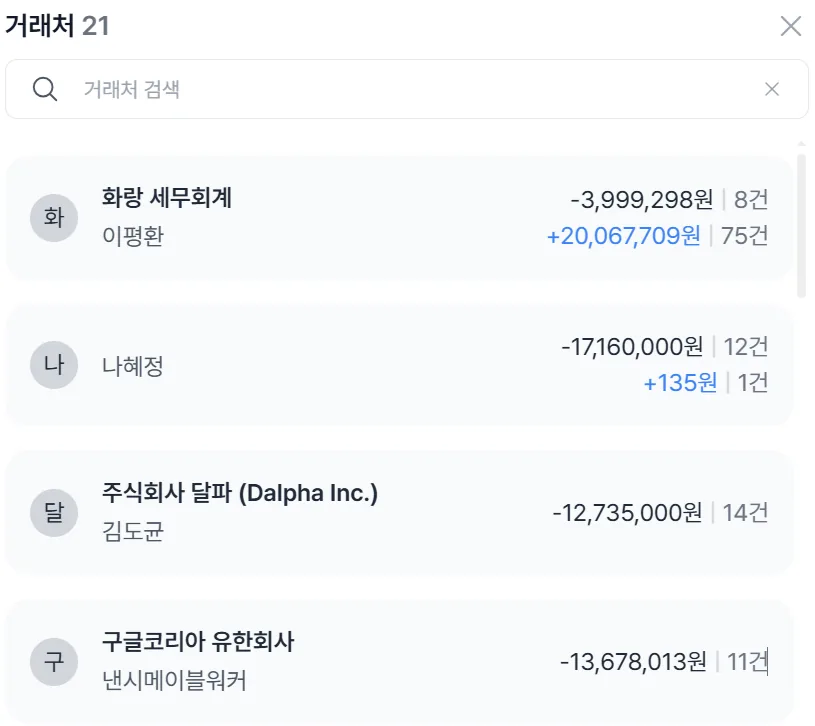Click the +135원 deposit amount

[680, 383]
